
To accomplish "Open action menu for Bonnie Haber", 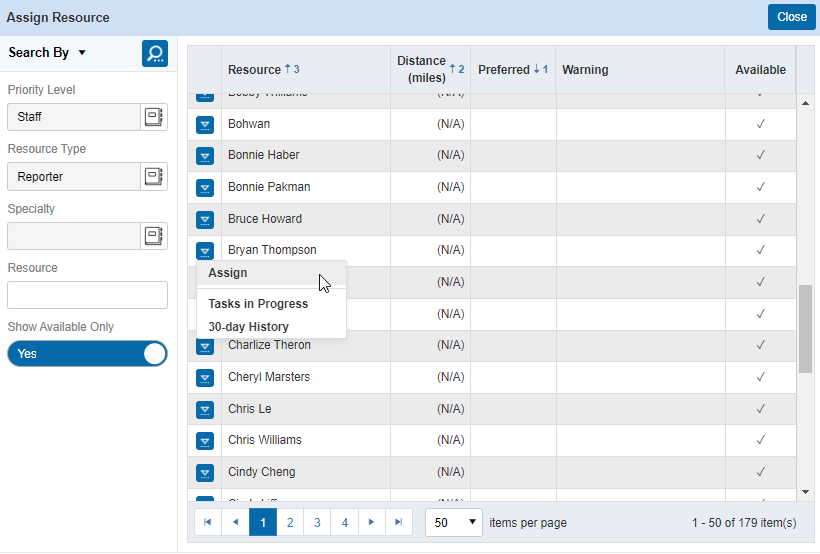I will 205,156.
